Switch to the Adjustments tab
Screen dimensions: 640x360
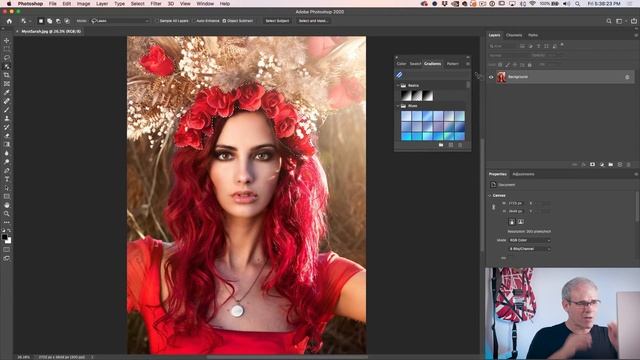click(x=523, y=174)
